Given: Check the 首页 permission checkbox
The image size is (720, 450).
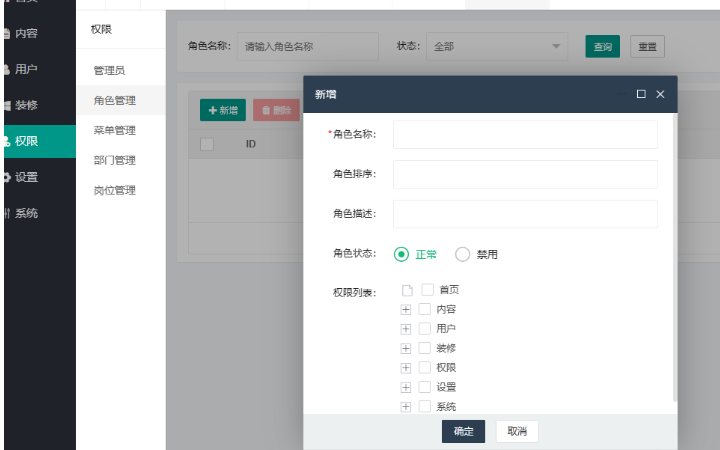Looking at the screenshot, I should 427,290.
